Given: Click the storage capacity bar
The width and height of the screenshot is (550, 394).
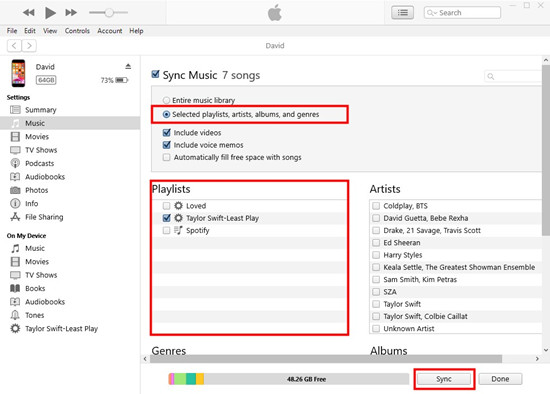Looking at the screenshot, I should pyautogui.click(x=288, y=379).
